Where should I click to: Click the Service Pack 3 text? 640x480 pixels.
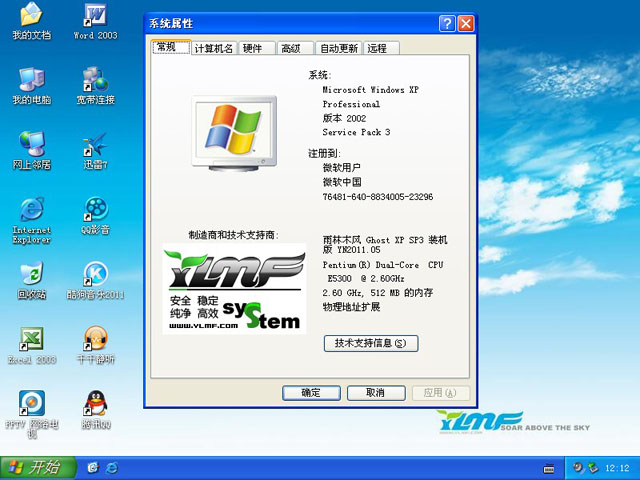(356, 132)
